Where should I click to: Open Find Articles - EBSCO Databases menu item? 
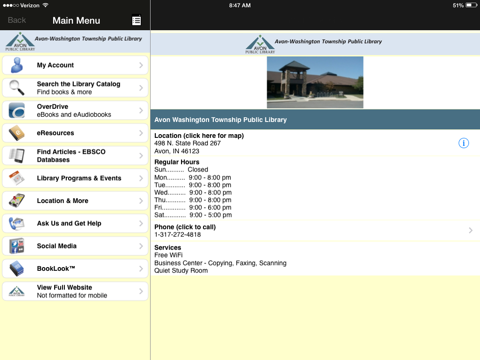pos(75,156)
